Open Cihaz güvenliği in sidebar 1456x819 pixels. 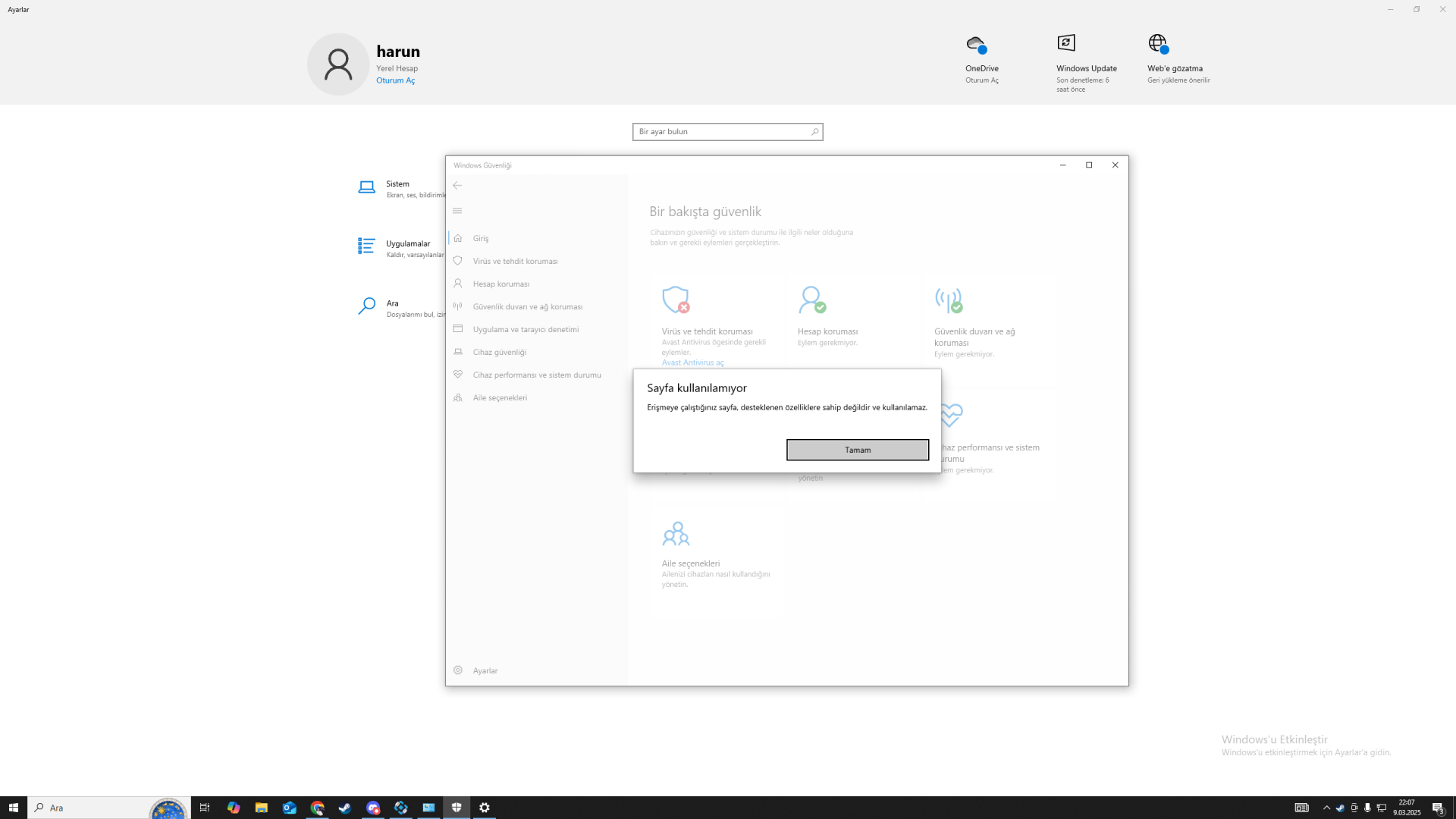[499, 352]
